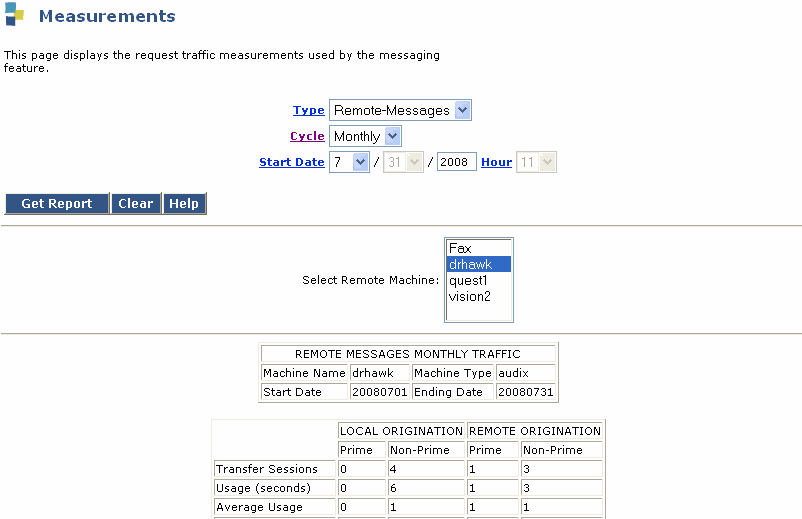Click the year input field 2008
802x519 pixels.
(457, 162)
